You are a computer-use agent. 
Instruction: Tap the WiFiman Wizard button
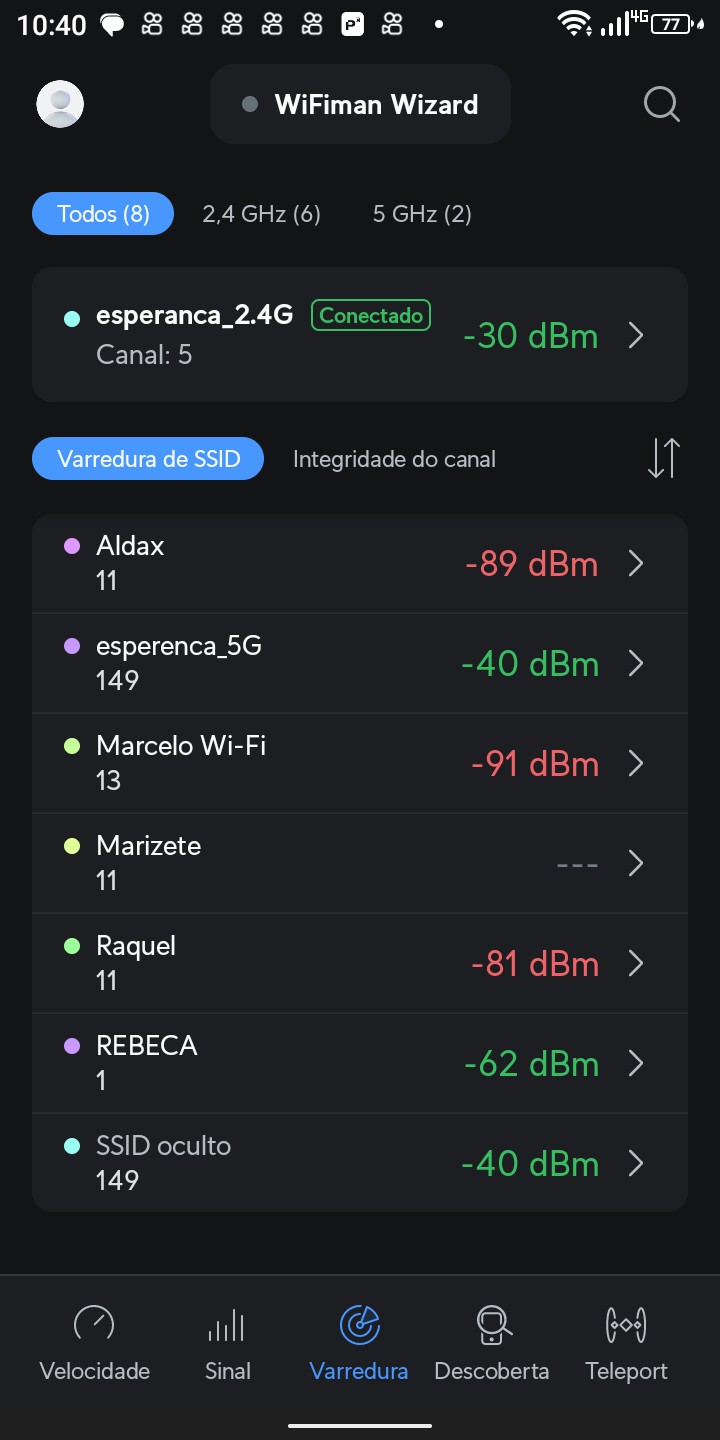[360, 105]
